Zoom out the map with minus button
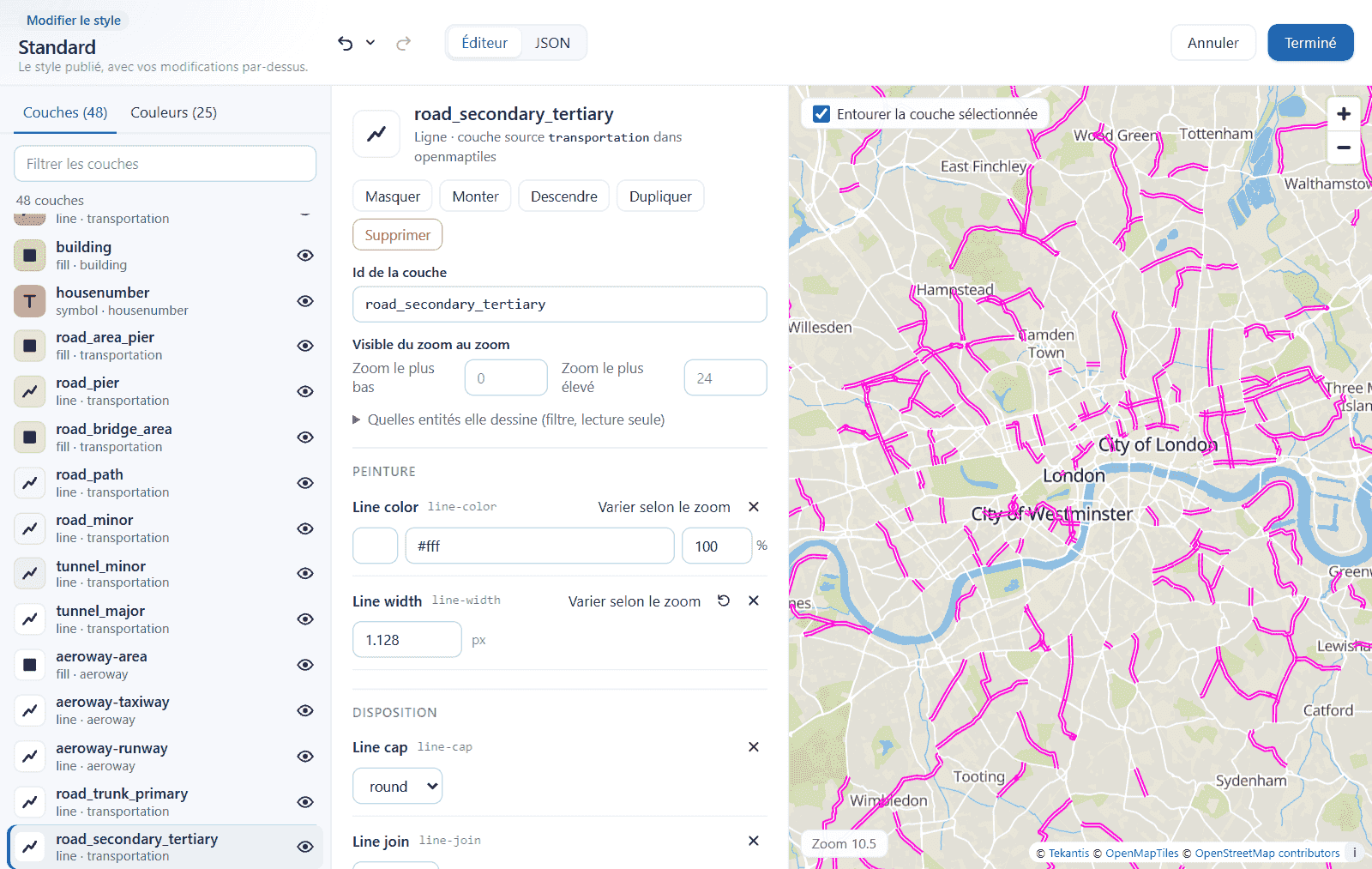The image size is (1372, 869). click(1344, 148)
